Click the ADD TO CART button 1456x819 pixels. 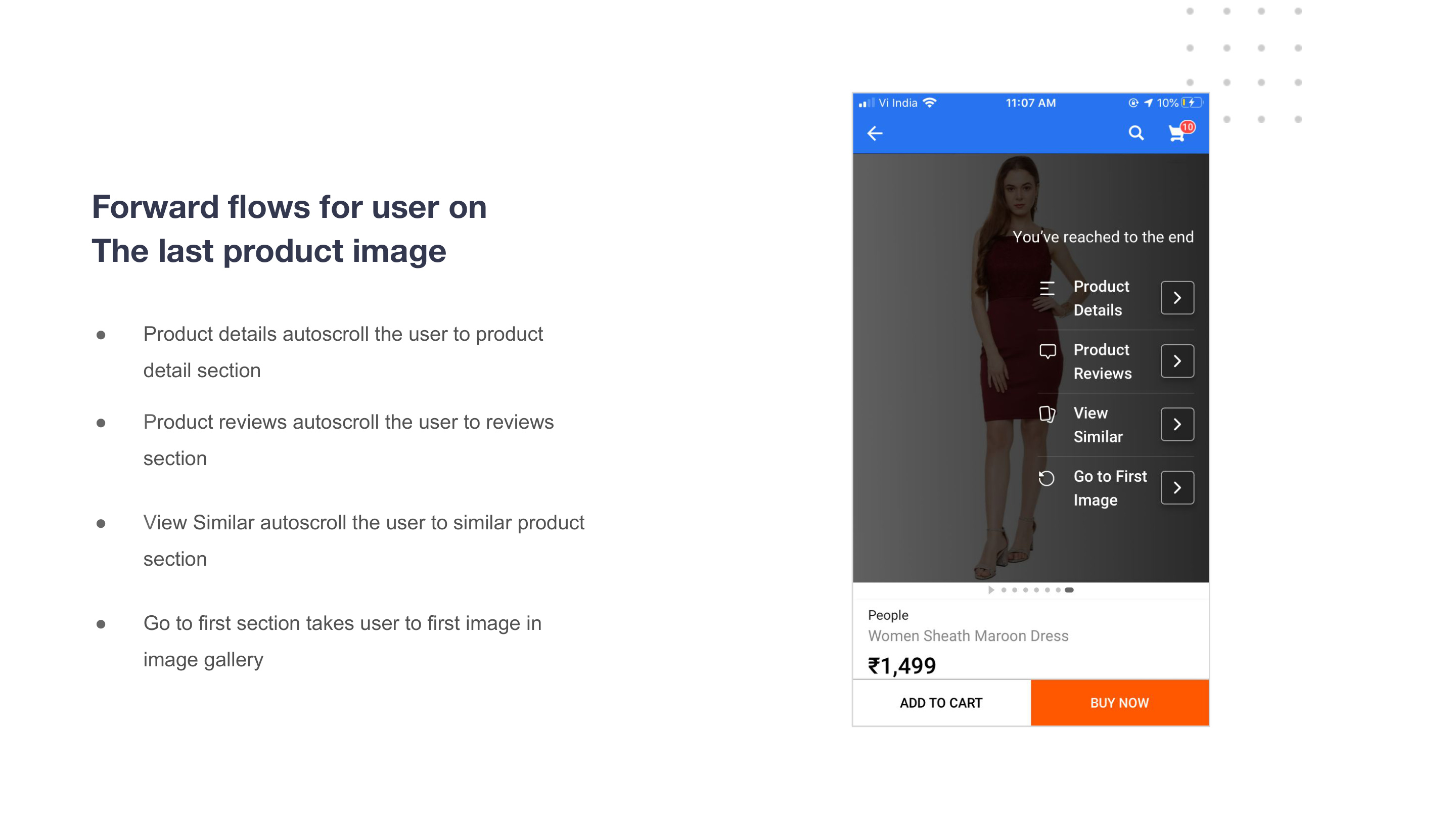(x=941, y=703)
